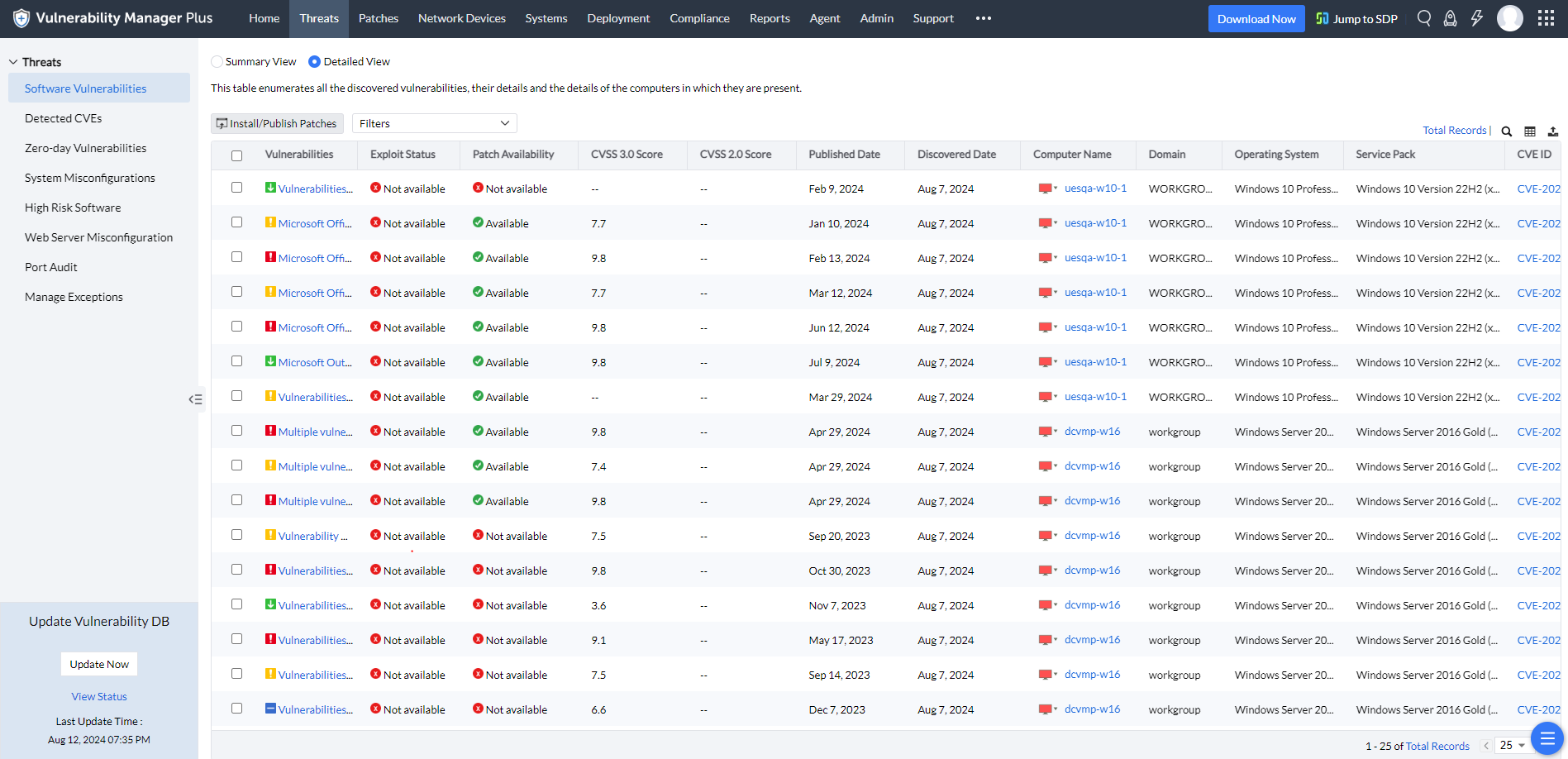Open the column chooser grid icon near Total Records
The image size is (1568, 759).
pos(1530,131)
